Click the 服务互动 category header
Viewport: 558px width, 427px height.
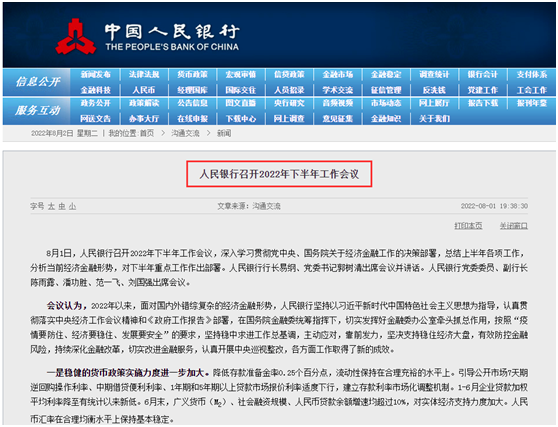38,111
